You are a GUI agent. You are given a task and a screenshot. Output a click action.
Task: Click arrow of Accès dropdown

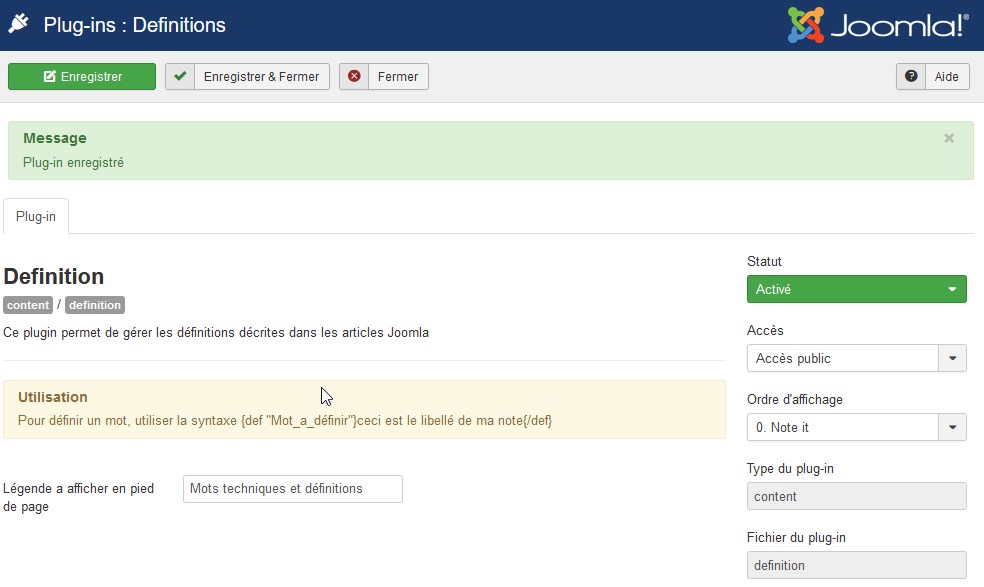coord(953,358)
